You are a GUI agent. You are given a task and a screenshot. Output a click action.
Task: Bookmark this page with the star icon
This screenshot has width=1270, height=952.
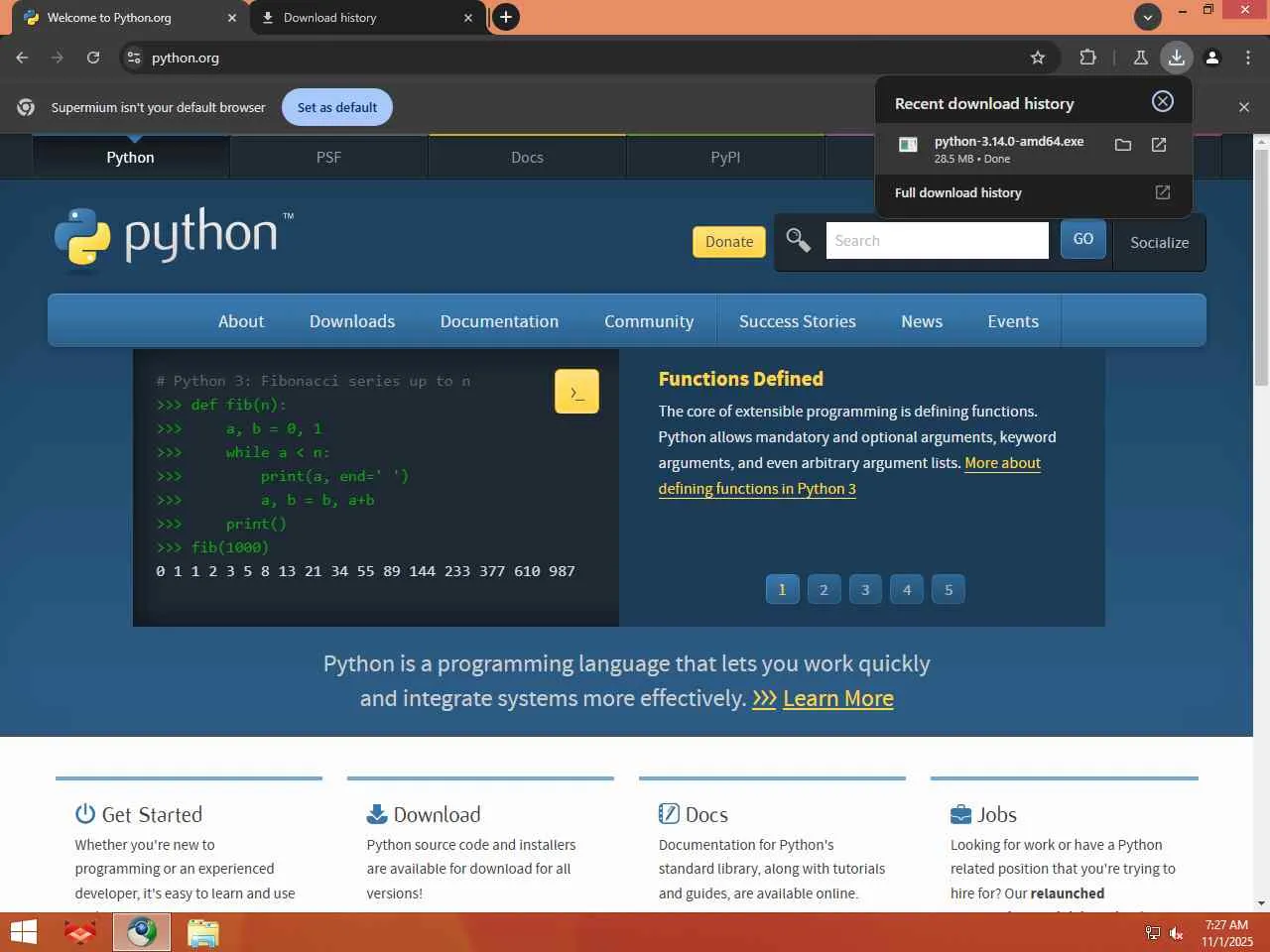pos(1038,58)
